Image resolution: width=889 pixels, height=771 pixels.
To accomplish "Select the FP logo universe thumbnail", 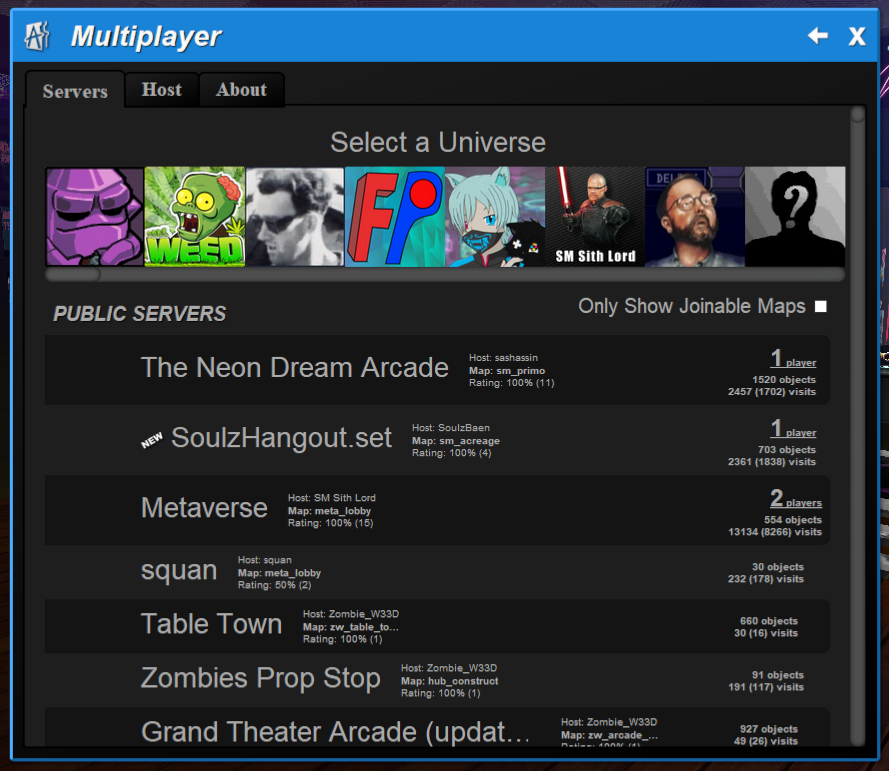I will click(395, 217).
